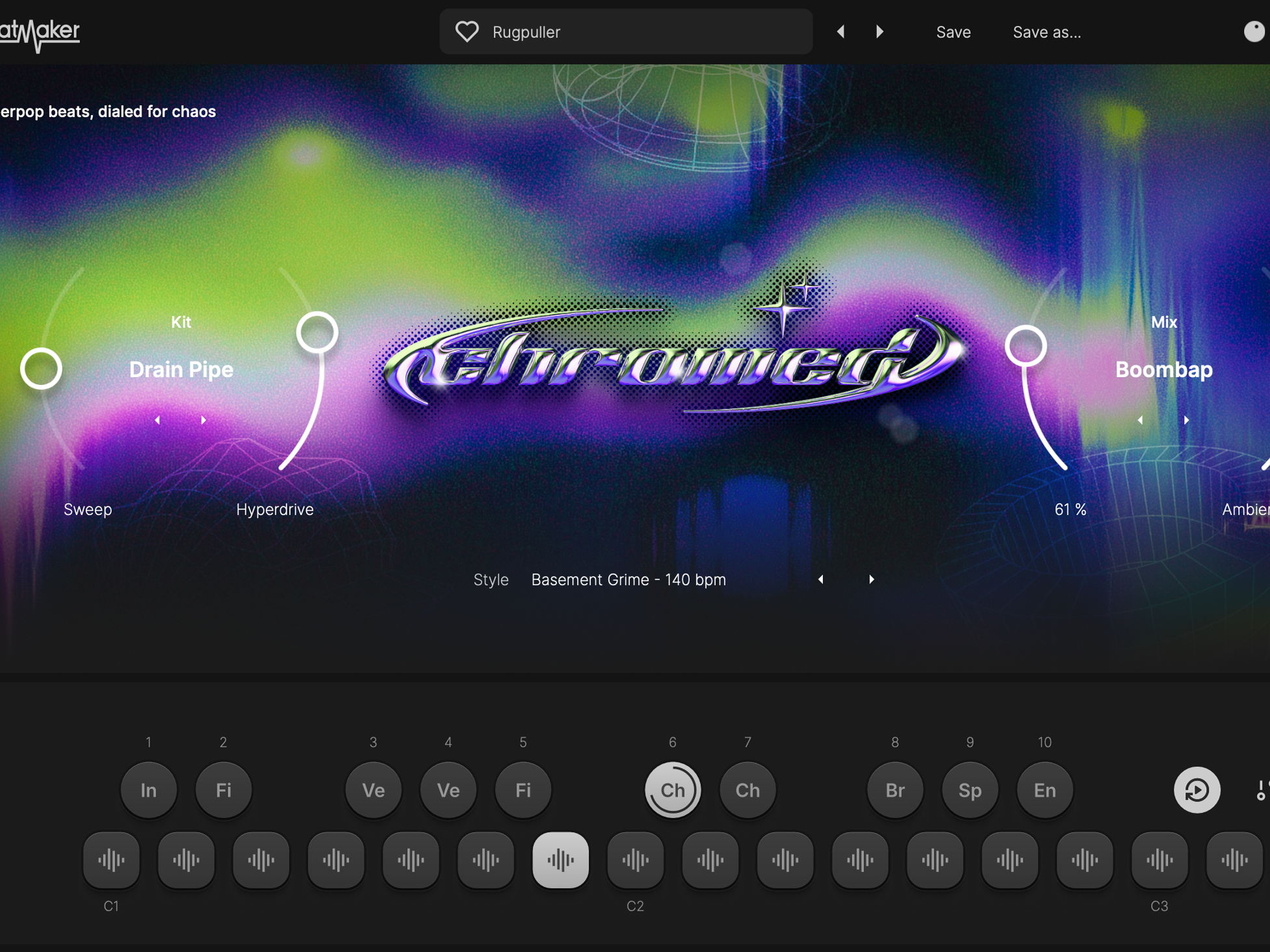Play the third drum pad from C1
Viewport: 1270px width, 952px height.
coord(261,860)
